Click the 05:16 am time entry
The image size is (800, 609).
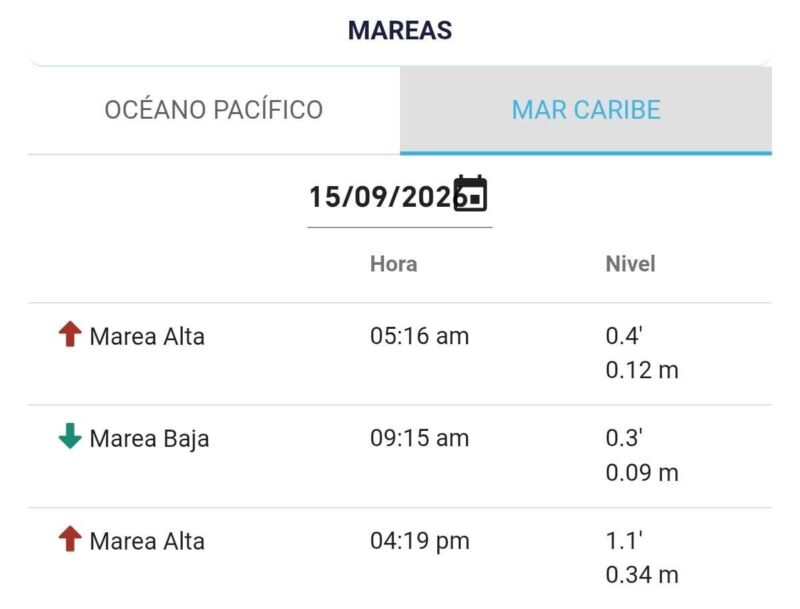419,336
